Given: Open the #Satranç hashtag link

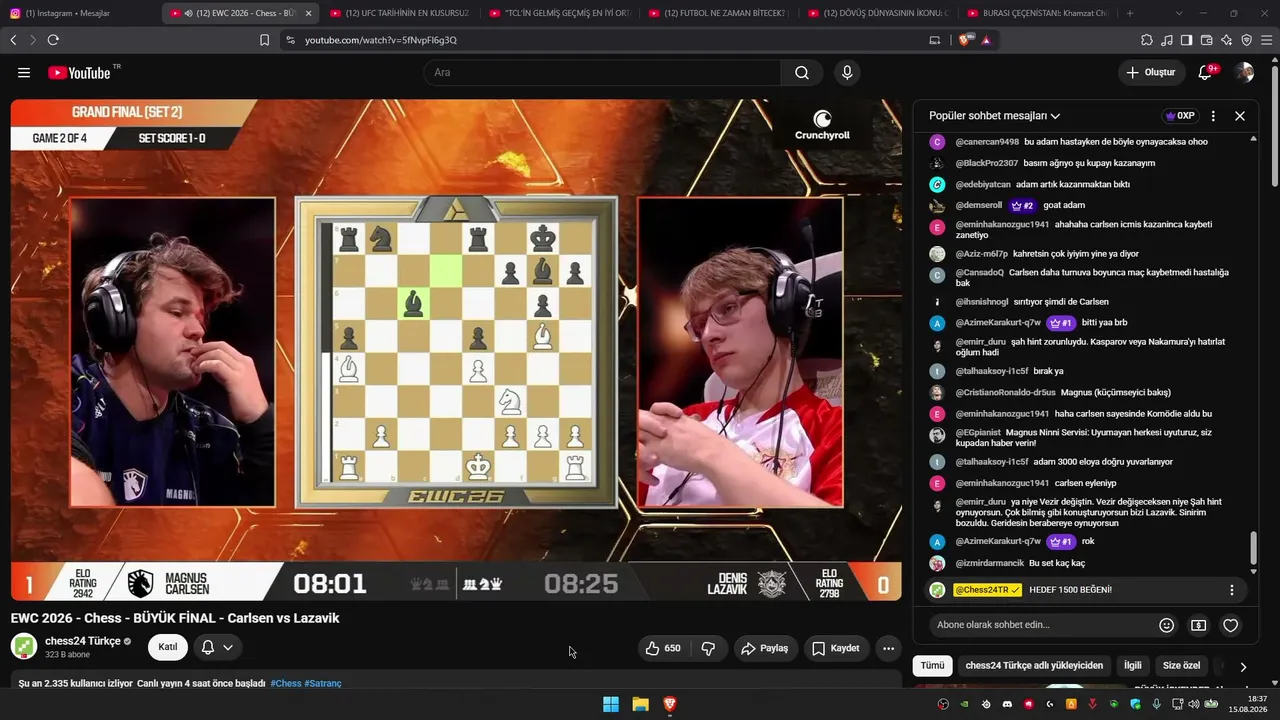Looking at the screenshot, I should pos(323,684).
